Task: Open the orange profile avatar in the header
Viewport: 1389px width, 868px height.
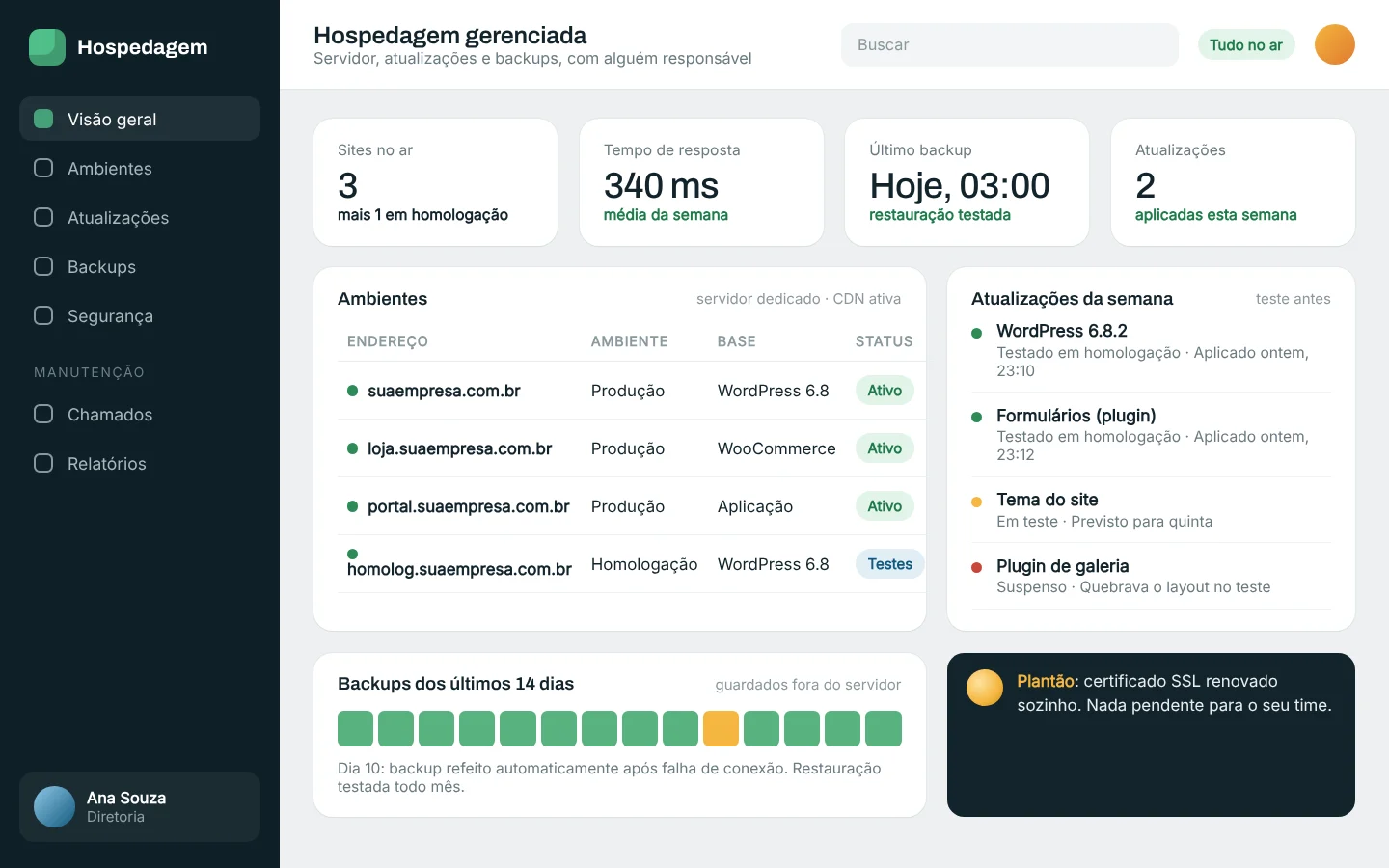Action: [1335, 44]
